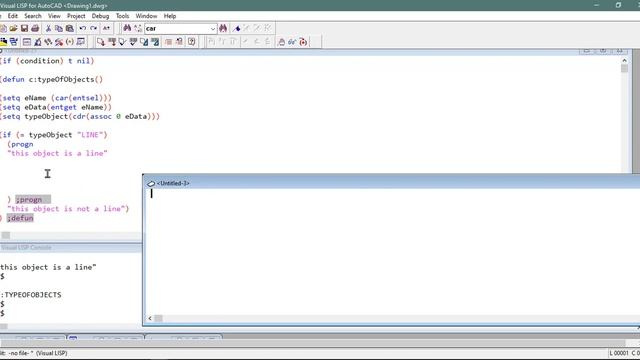Toggle breakpoint with the hand icon

click(x=281, y=42)
